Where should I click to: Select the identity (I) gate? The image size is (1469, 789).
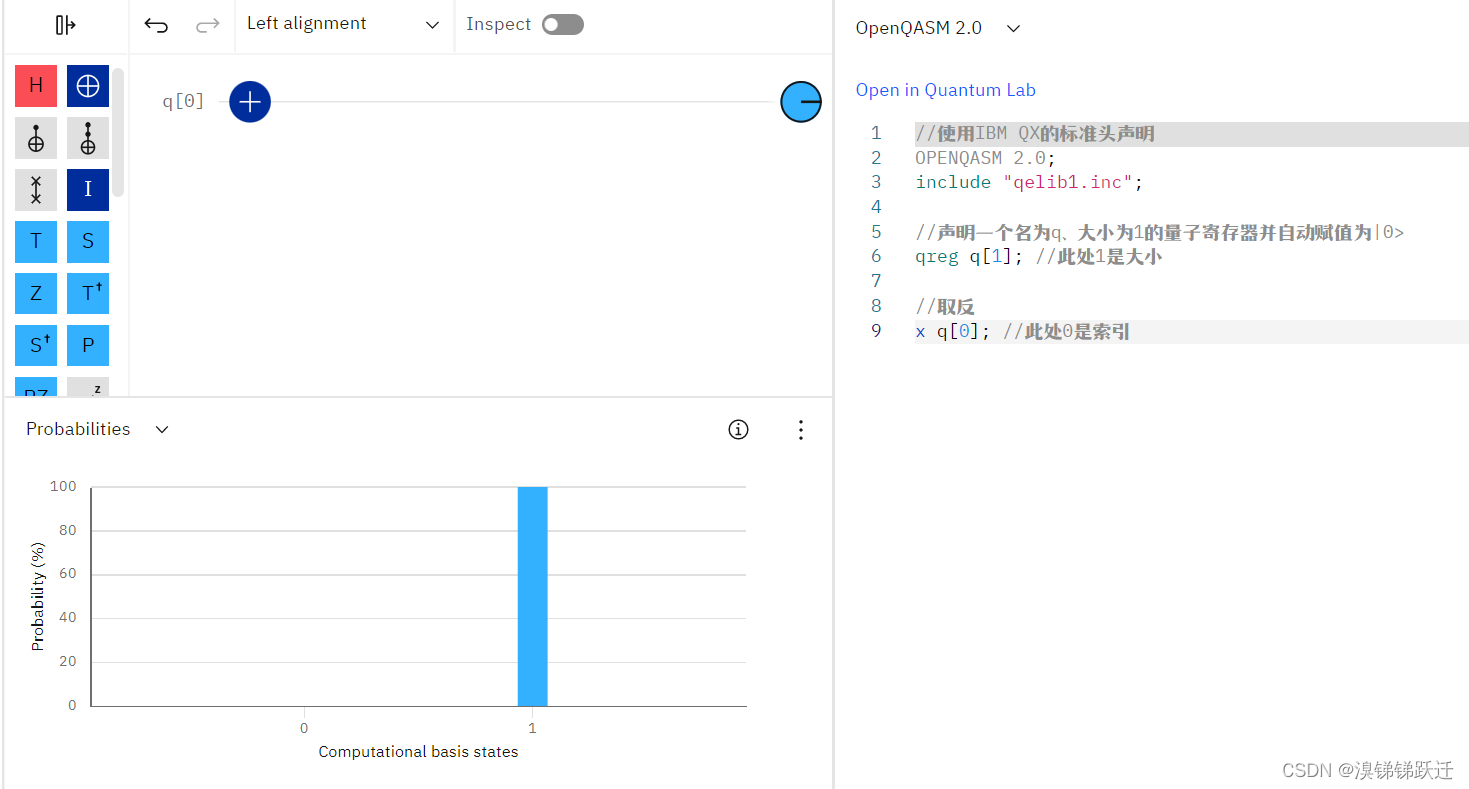pos(88,190)
